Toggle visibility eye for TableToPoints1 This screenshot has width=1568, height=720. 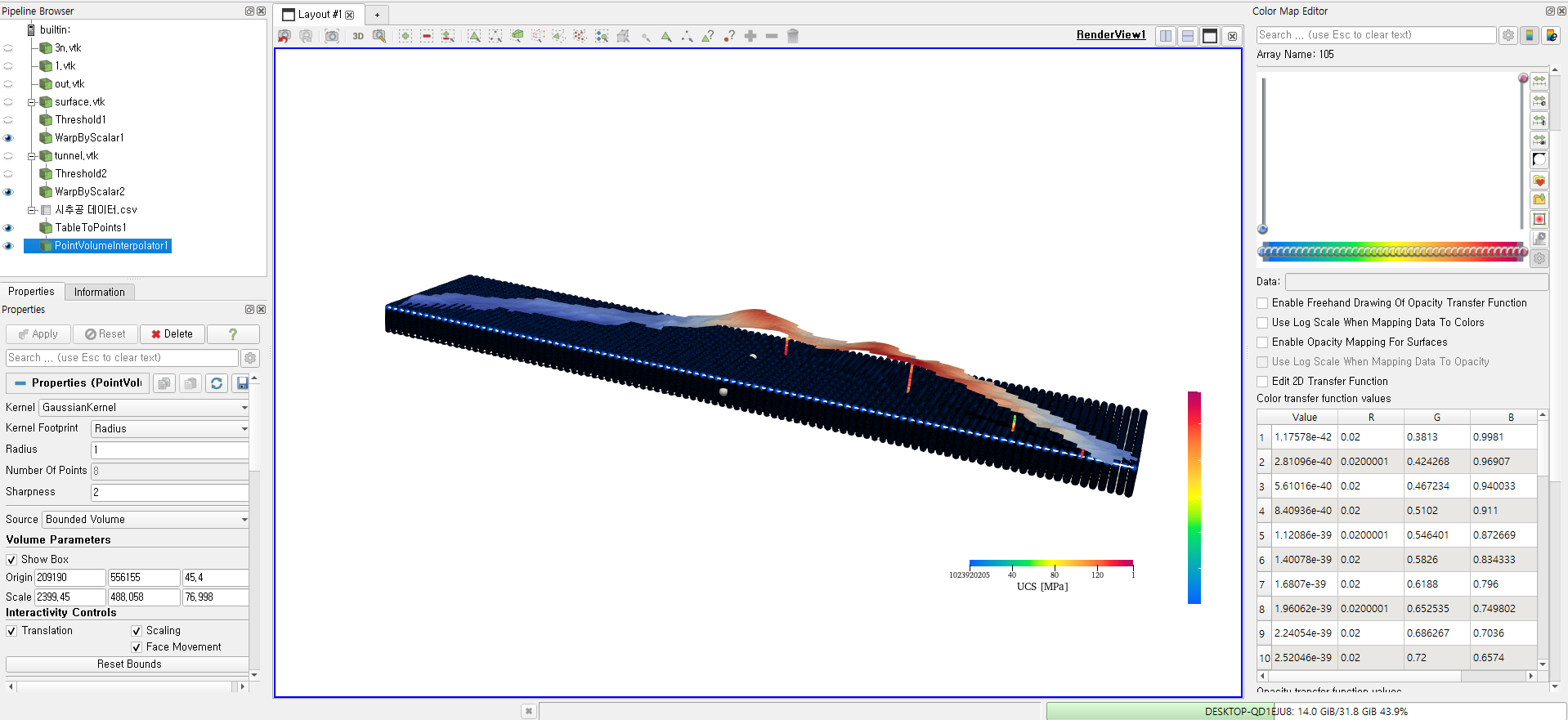pos(9,228)
